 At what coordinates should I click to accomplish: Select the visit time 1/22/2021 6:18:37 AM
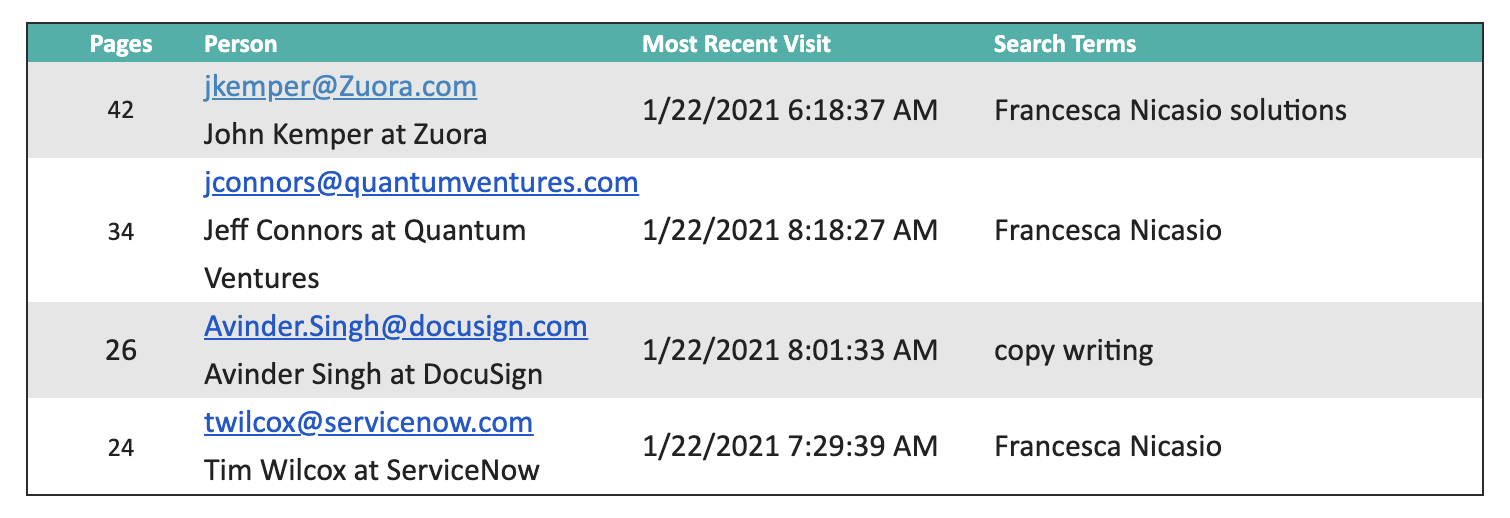click(790, 111)
